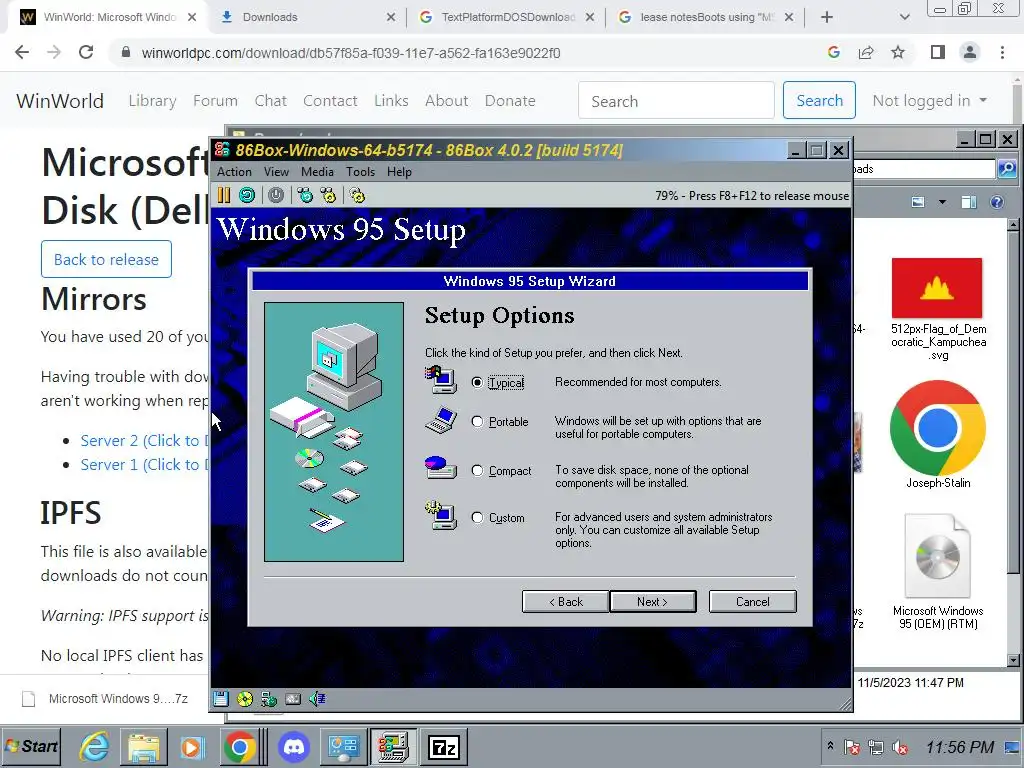Toggle Explorer preview pane icon
The width and height of the screenshot is (1024, 768).
point(969,202)
